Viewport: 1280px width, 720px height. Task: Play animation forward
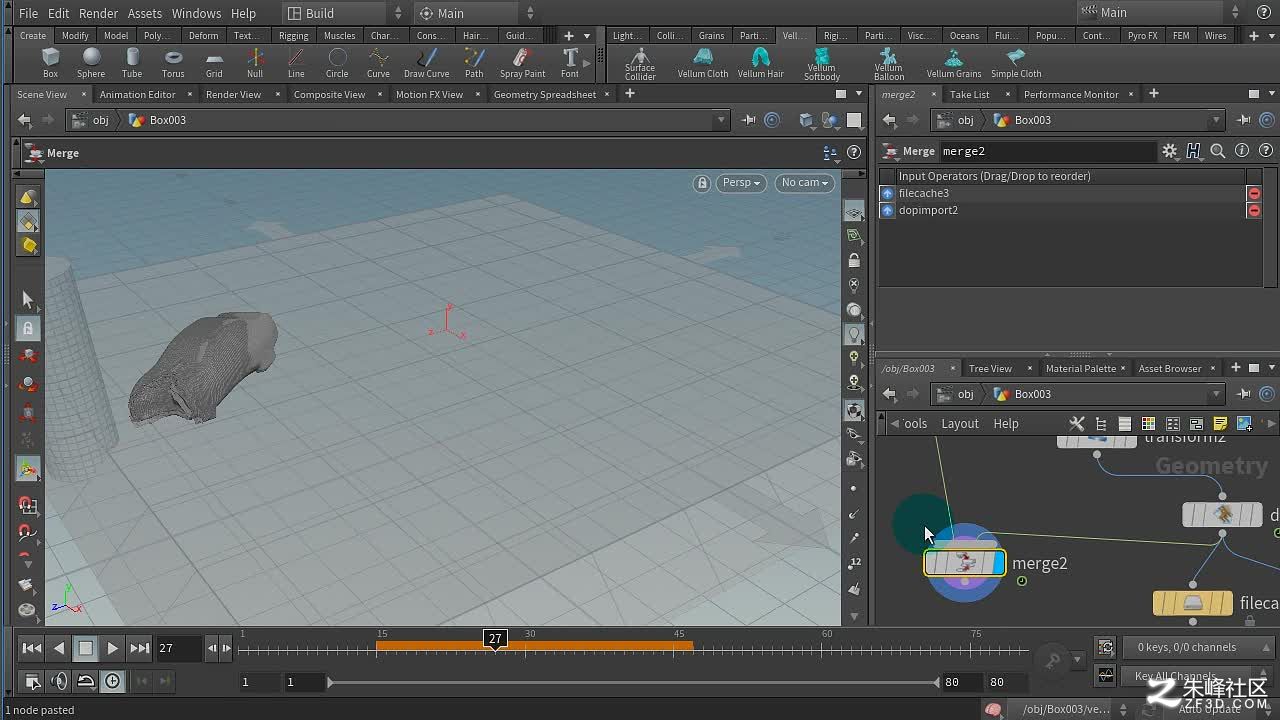112,648
